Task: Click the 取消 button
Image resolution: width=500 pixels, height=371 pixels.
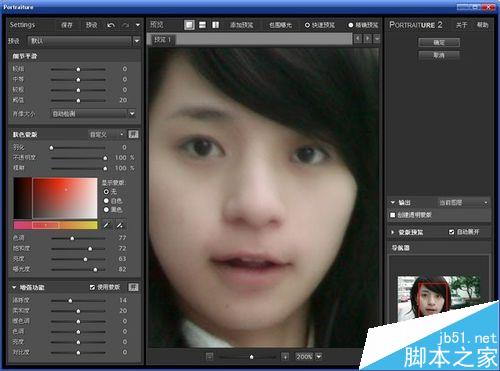Action: tap(439, 55)
